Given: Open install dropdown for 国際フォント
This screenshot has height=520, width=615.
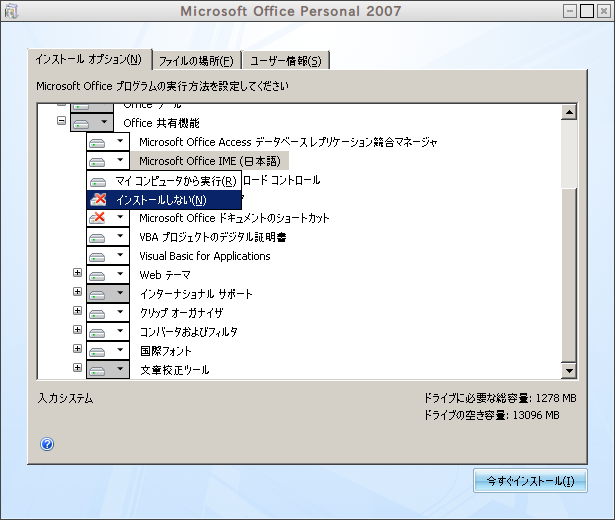Looking at the screenshot, I should [108, 351].
